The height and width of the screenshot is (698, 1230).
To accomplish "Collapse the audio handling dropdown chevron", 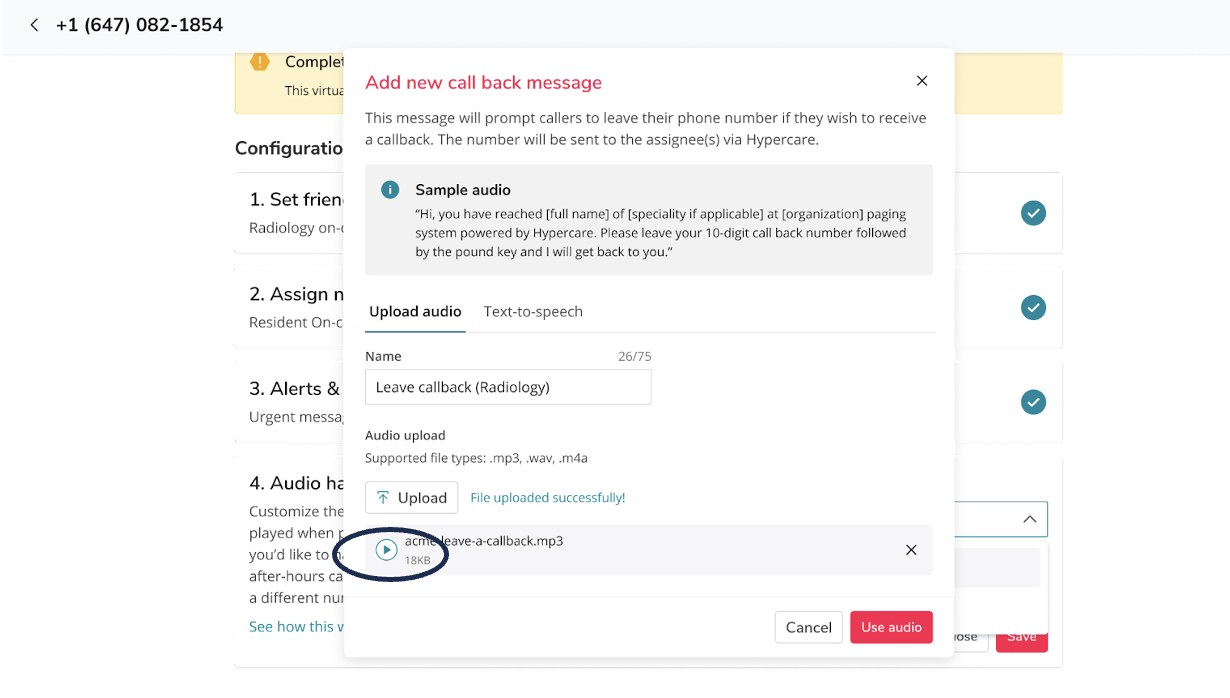I will pos(1029,519).
